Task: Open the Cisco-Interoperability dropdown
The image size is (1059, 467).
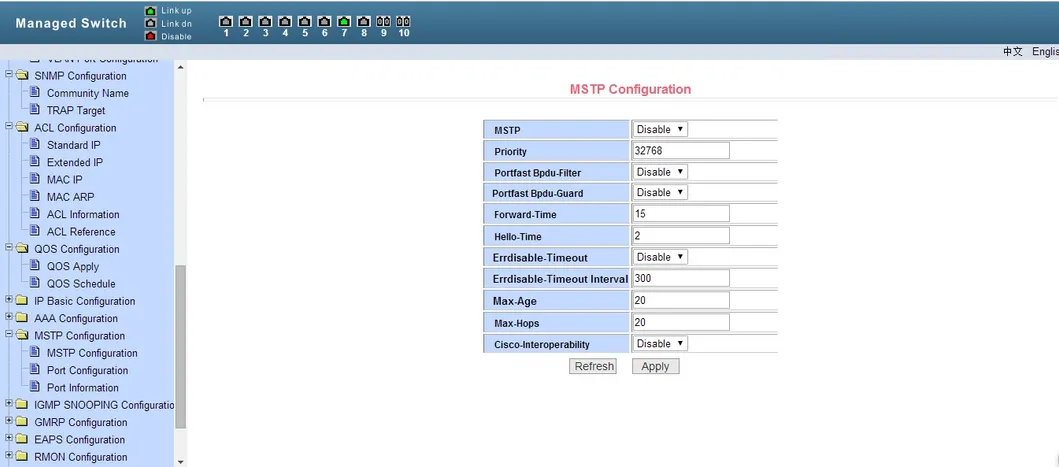Action: 660,344
